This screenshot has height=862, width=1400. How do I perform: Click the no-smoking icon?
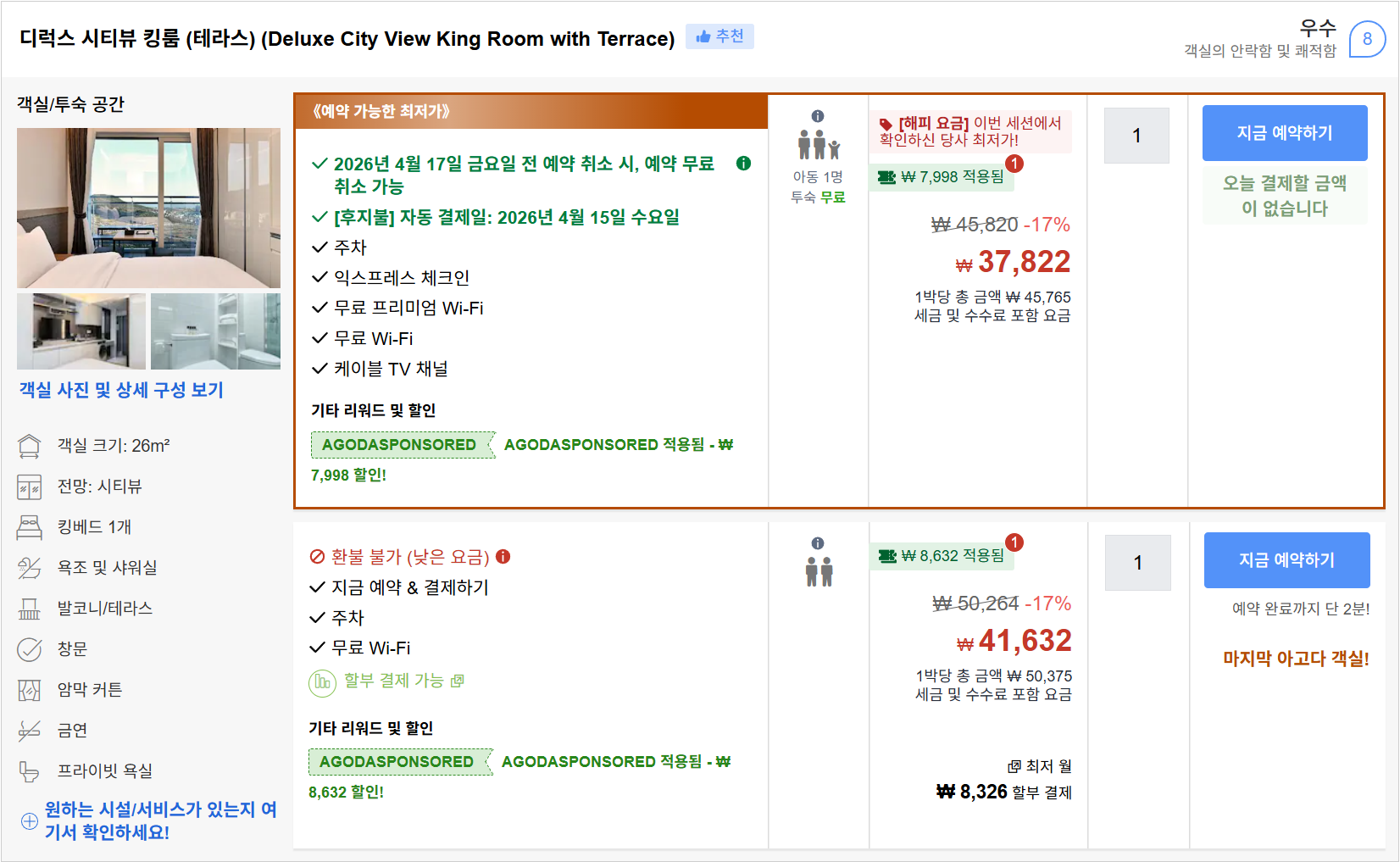pyautogui.click(x=30, y=730)
